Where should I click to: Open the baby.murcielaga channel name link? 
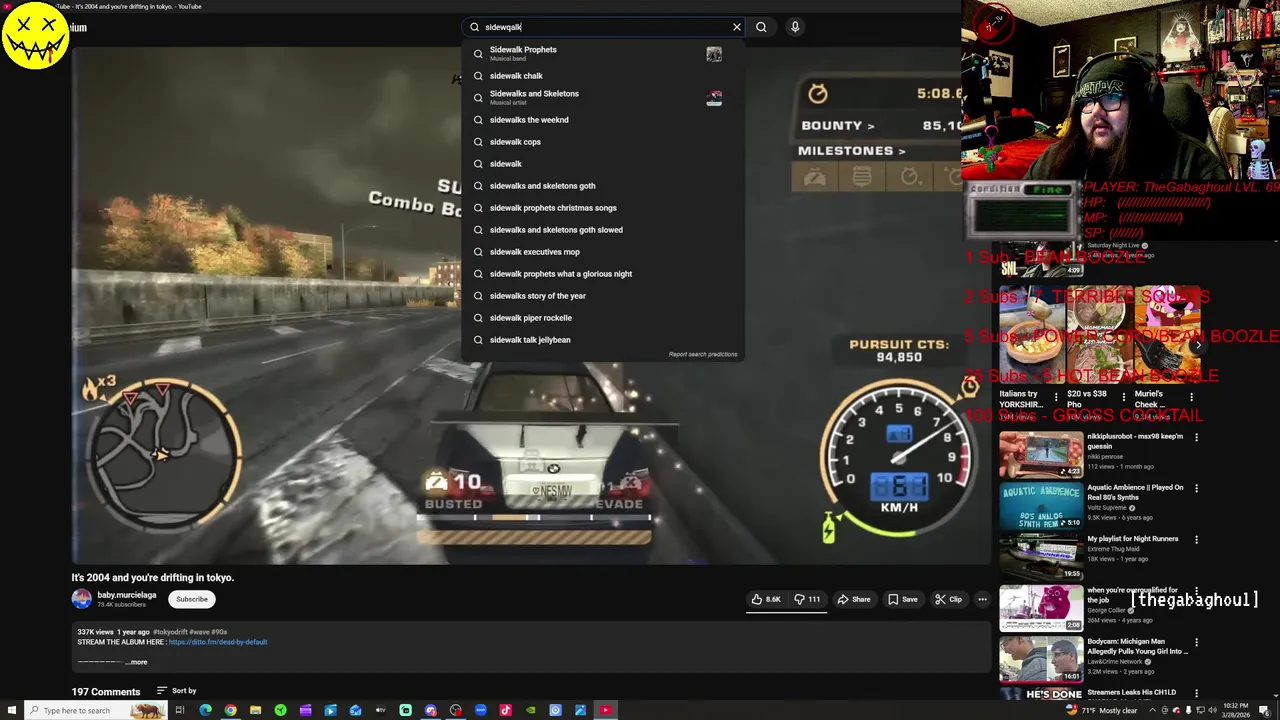[126, 595]
